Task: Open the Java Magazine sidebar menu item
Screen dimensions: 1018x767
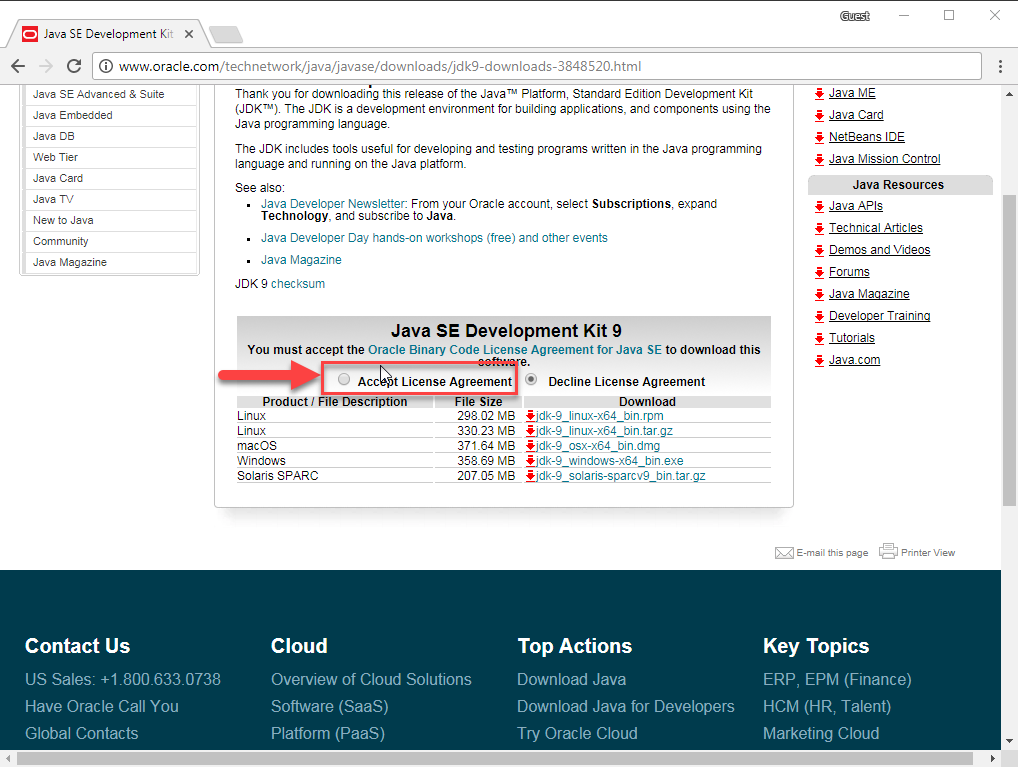Action: pos(70,262)
